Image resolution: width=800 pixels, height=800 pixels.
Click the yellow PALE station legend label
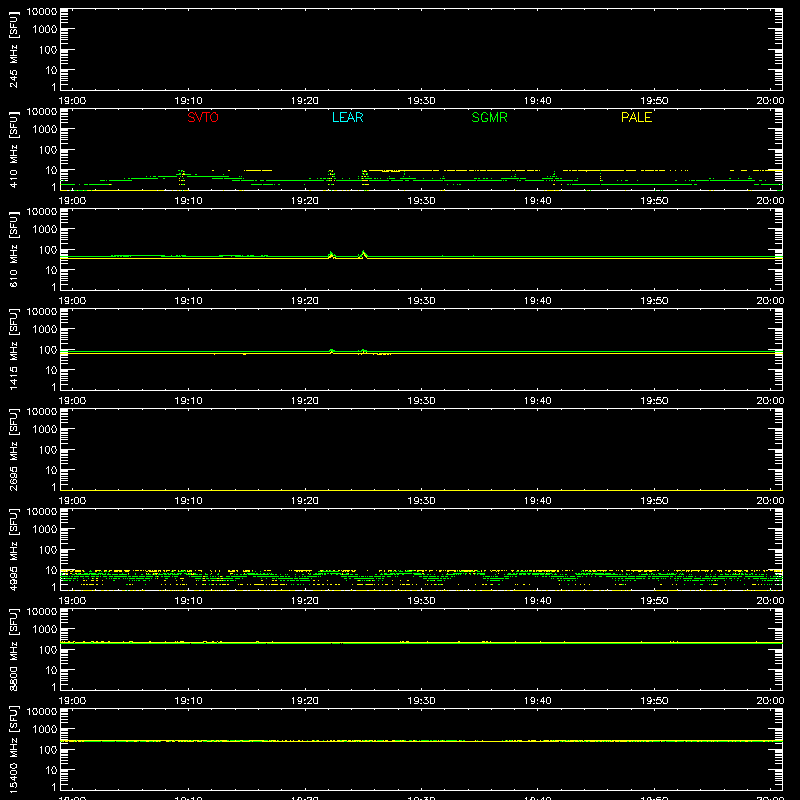636,117
